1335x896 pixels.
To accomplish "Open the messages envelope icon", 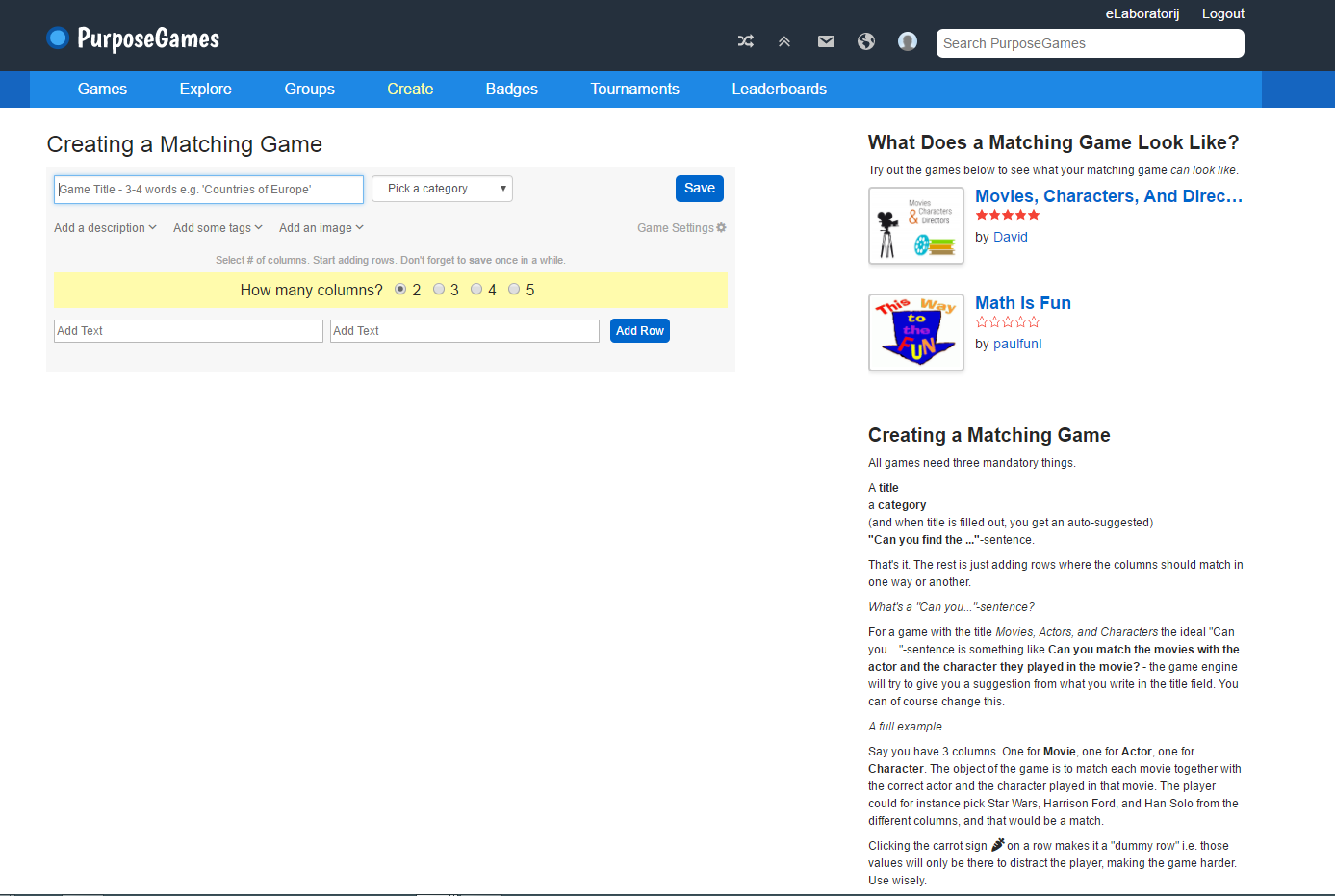I will coord(826,41).
